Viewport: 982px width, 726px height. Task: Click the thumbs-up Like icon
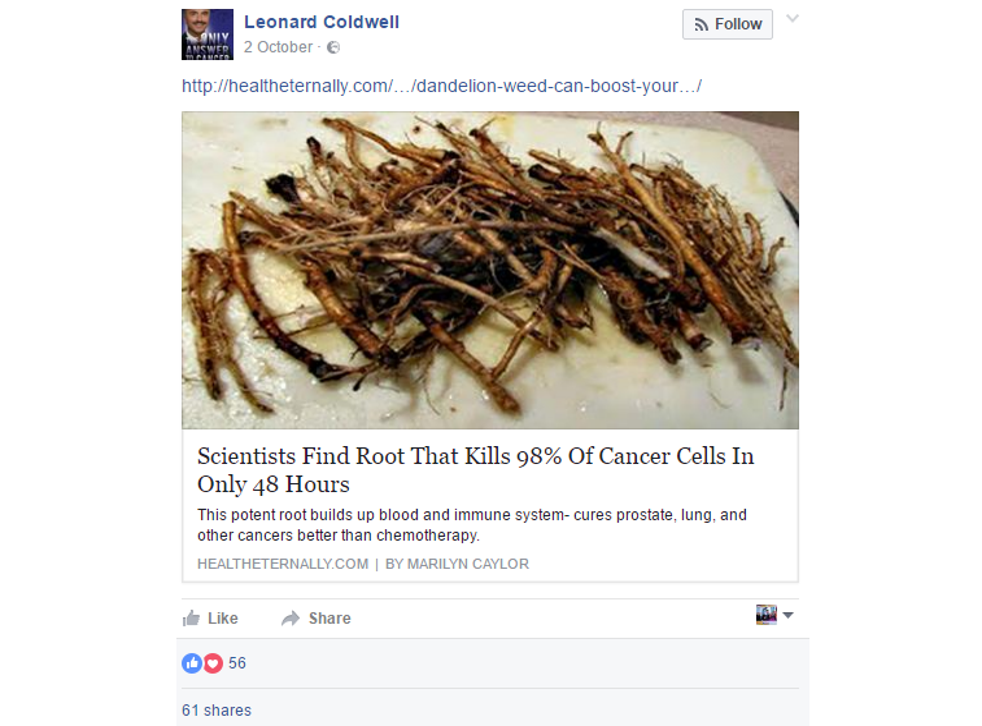pos(191,618)
